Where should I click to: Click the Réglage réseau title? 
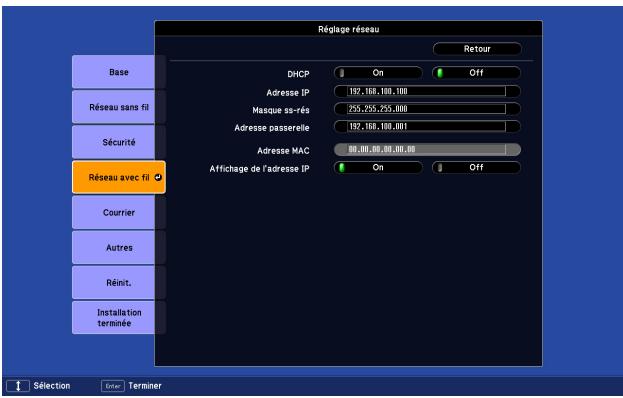348,29
